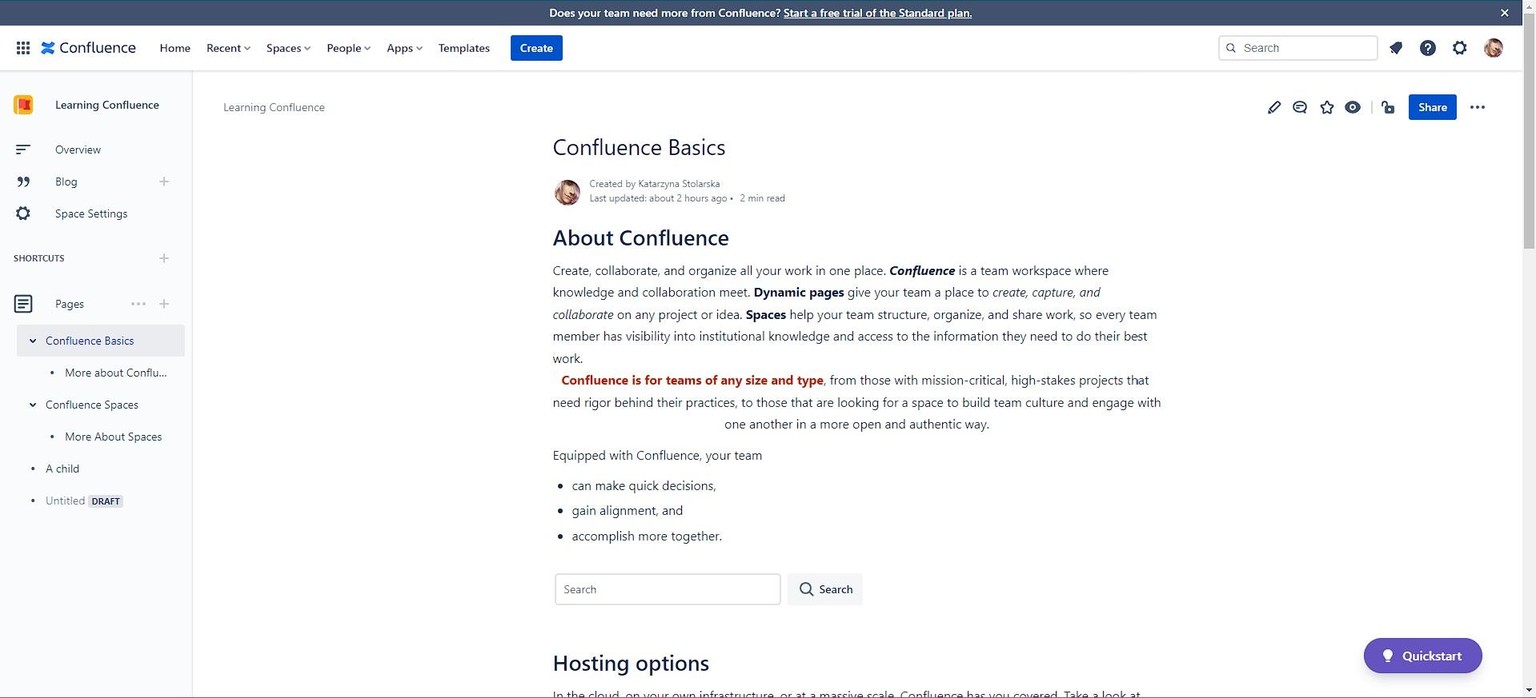Create a new page plus icon
The height and width of the screenshot is (698, 1536).
coord(164,304)
